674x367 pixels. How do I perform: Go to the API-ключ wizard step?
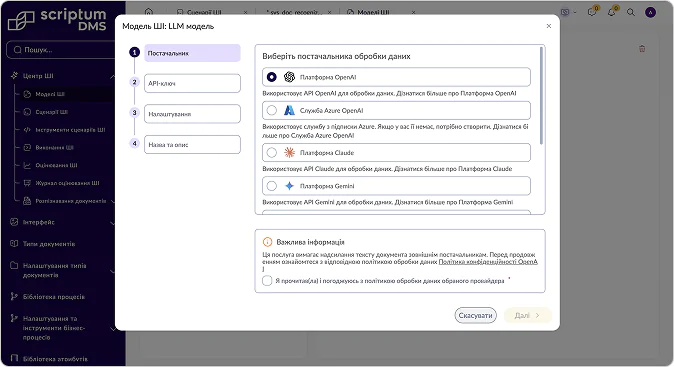192,83
